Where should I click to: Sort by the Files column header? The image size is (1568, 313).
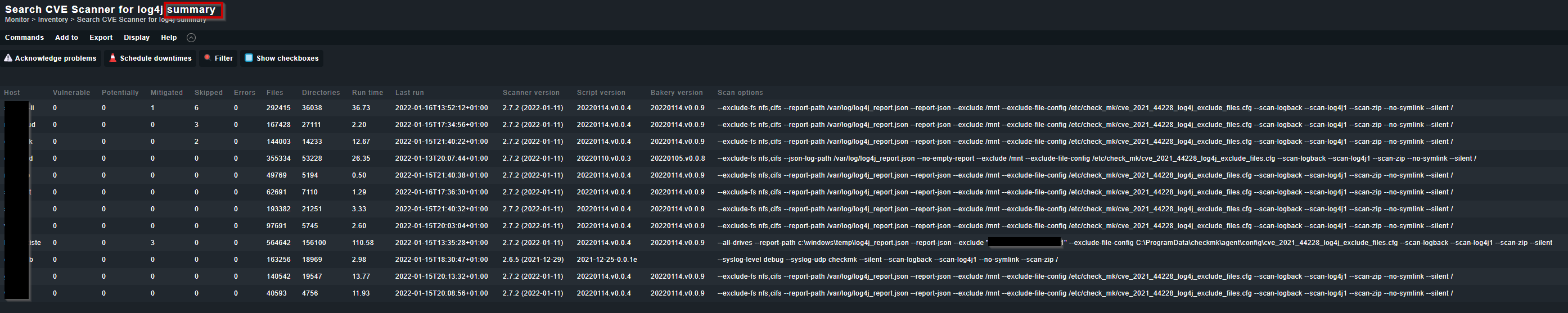click(x=274, y=93)
